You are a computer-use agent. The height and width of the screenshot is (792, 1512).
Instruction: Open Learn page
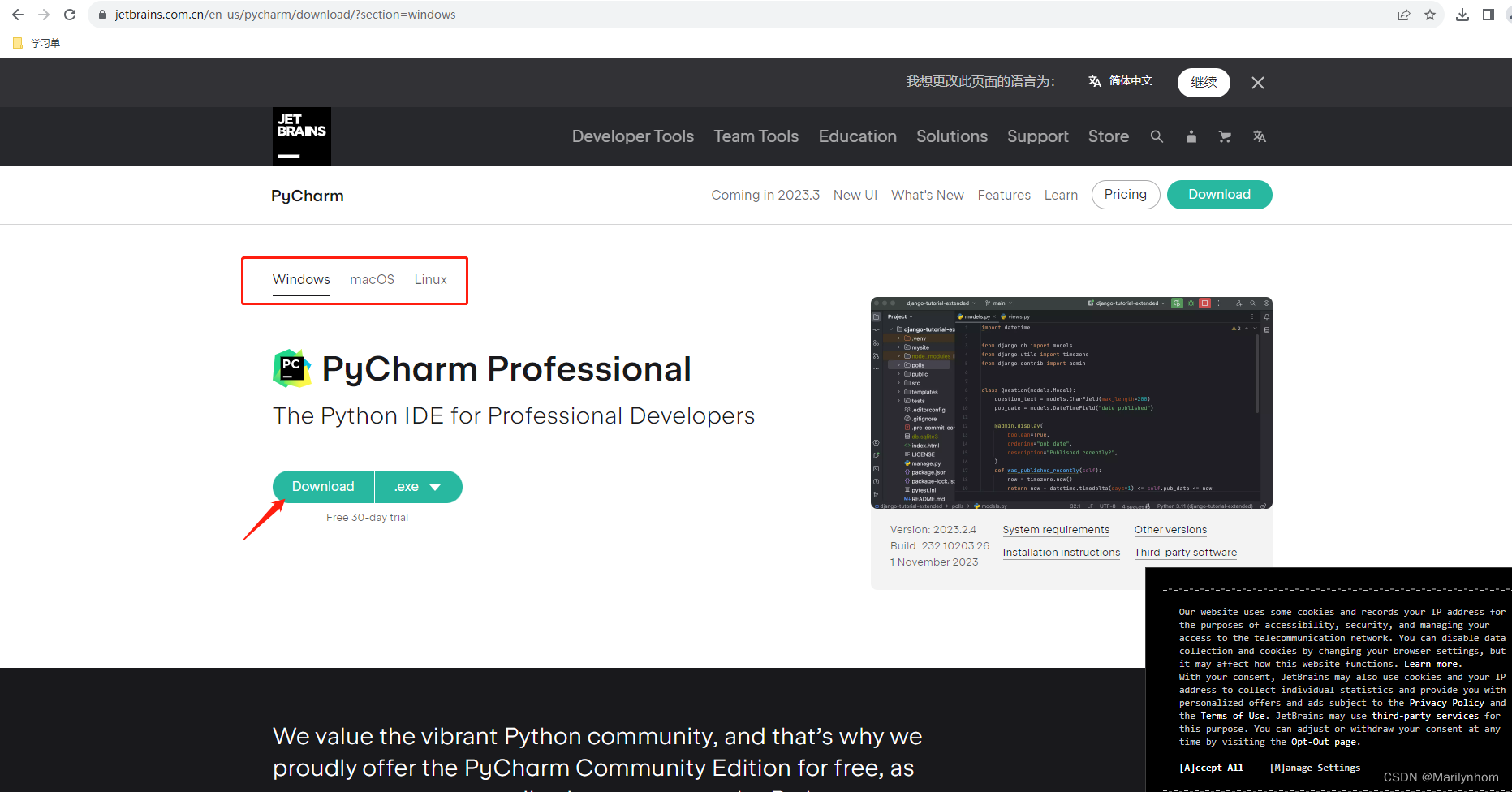click(1061, 195)
